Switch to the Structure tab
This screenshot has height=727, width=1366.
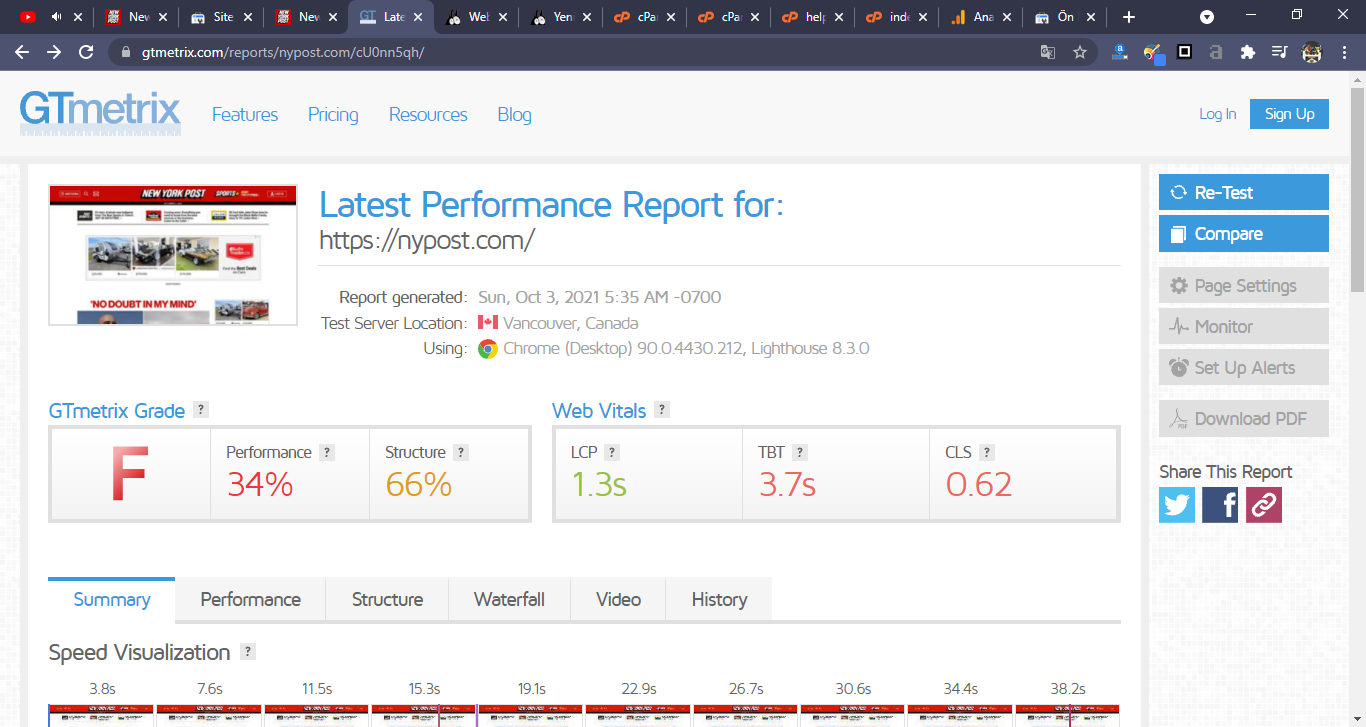[x=387, y=599]
